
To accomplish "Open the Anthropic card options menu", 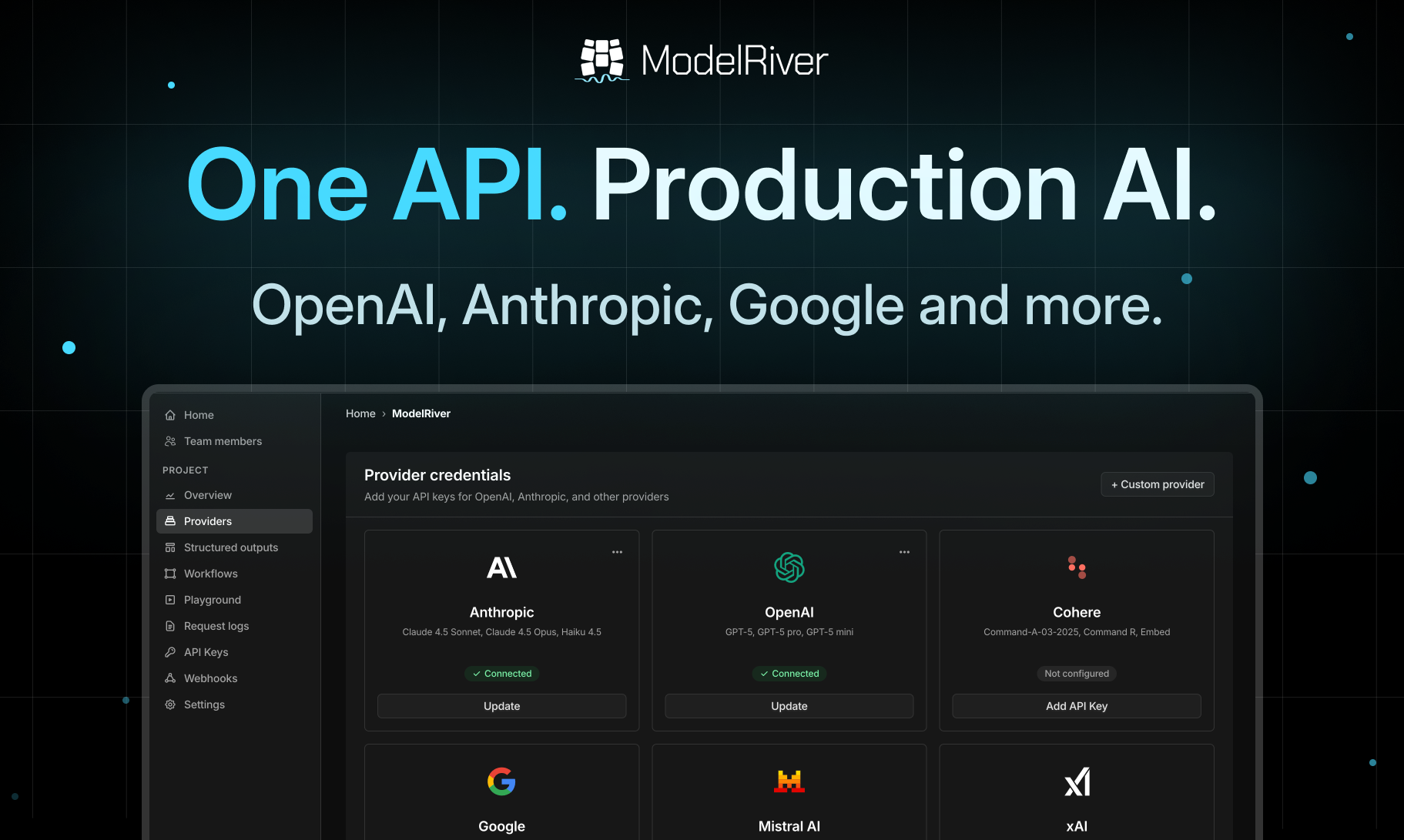I will click(x=617, y=551).
